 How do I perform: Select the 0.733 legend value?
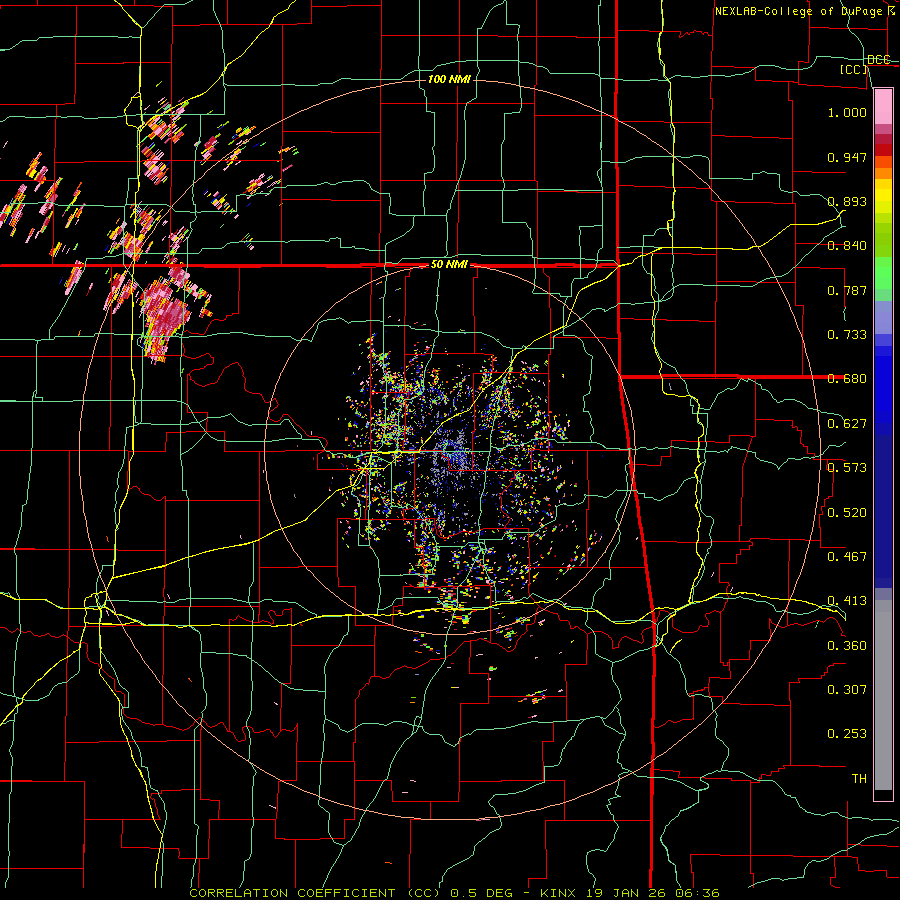tap(847, 335)
